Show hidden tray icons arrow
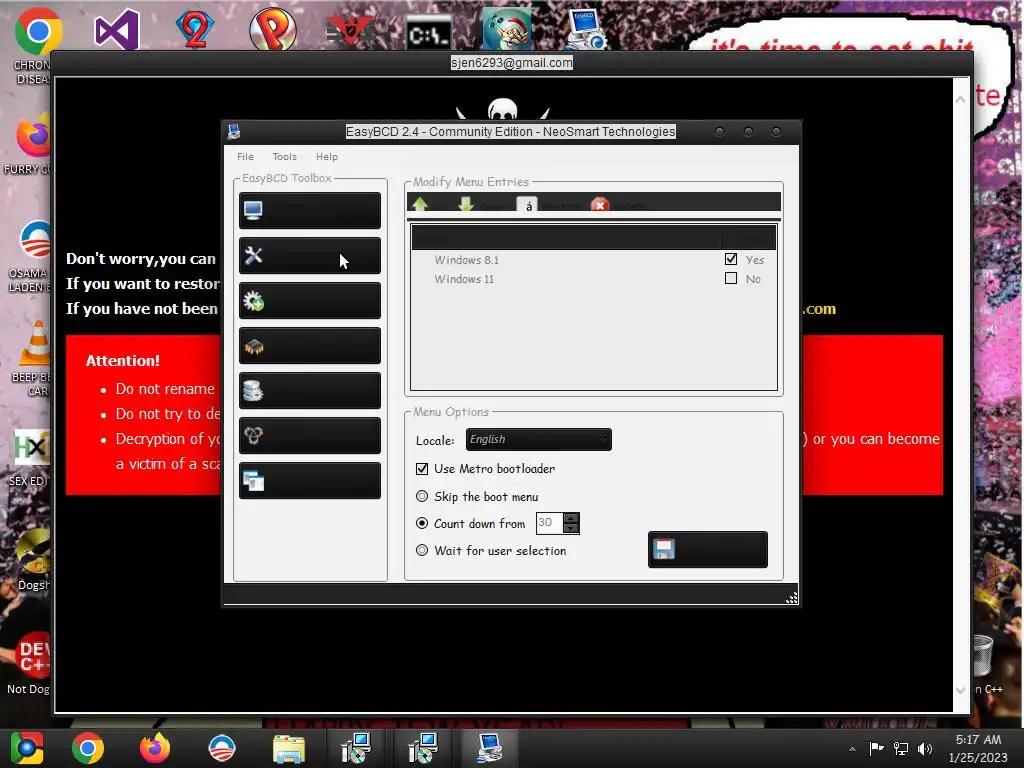The image size is (1024, 768). pos(852,749)
